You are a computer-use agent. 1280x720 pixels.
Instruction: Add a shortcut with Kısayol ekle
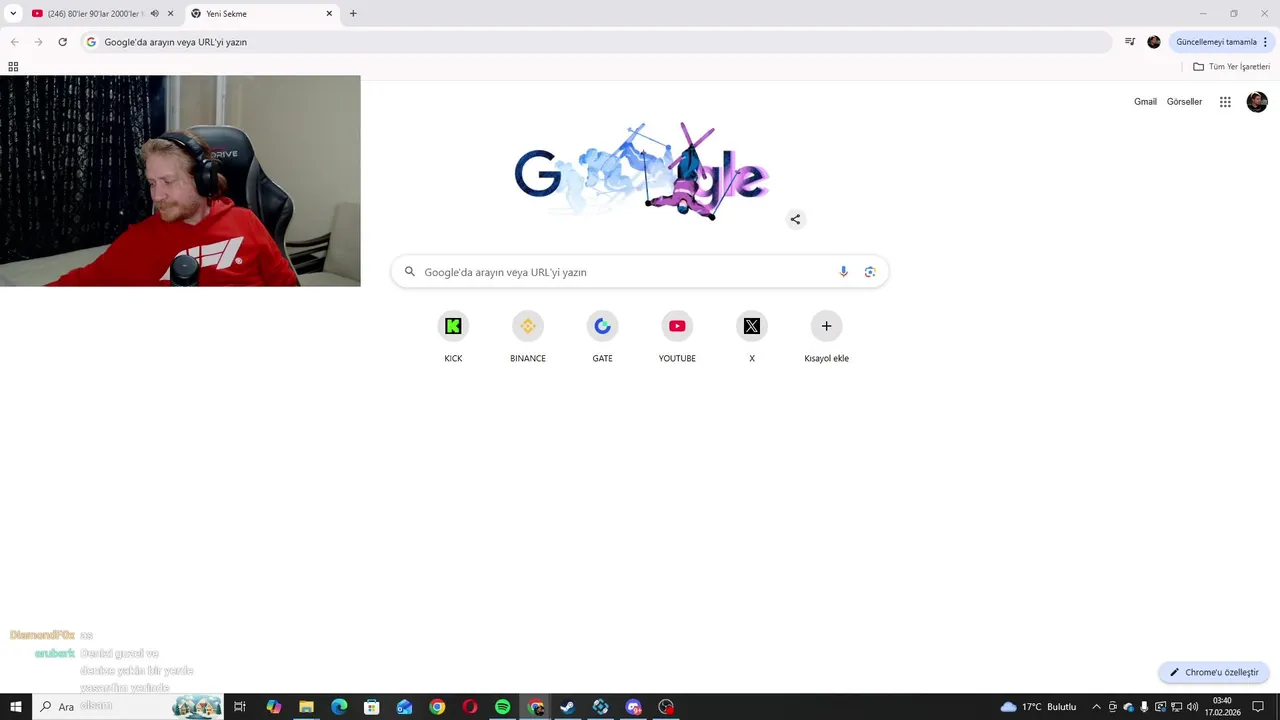point(826,338)
